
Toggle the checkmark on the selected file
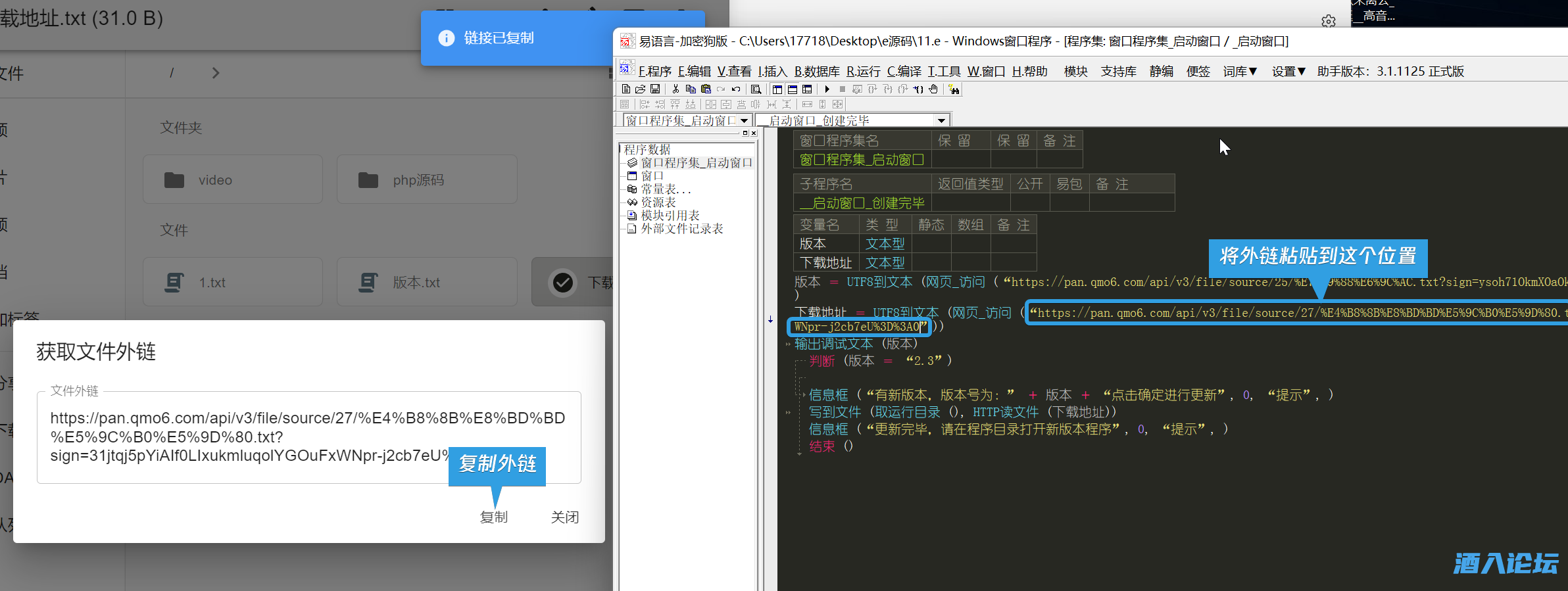562,283
